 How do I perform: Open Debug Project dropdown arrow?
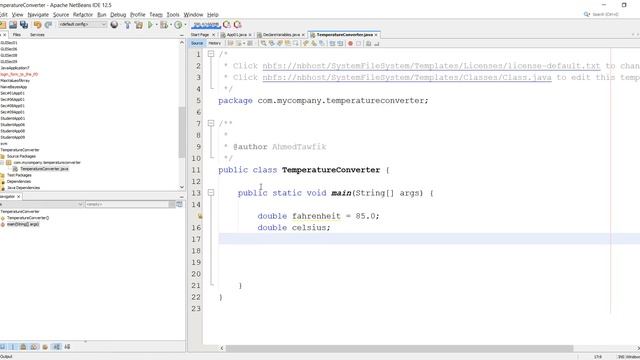coord(171,25)
